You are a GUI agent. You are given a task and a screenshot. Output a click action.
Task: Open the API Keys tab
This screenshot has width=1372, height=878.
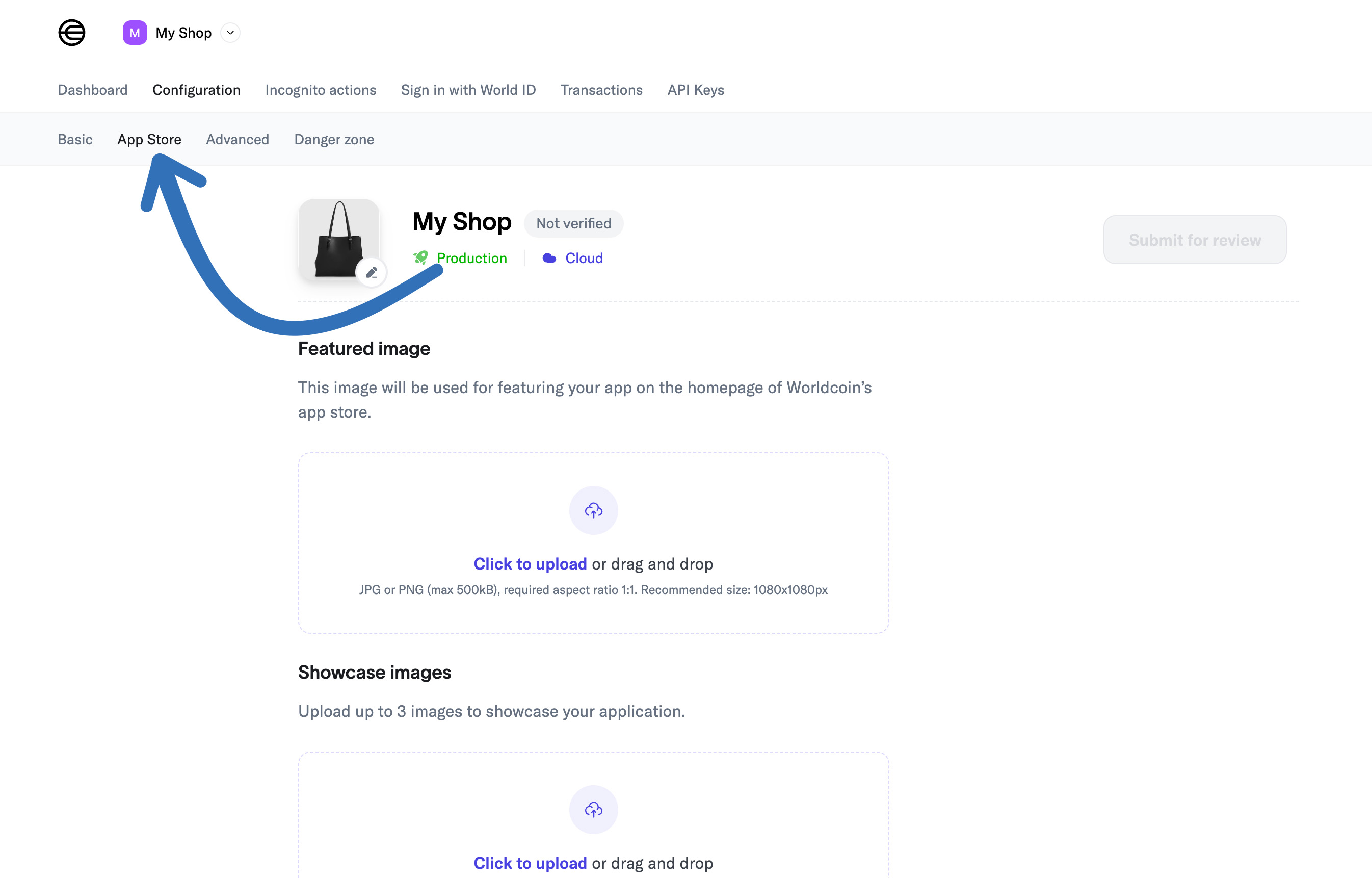pyautogui.click(x=696, y=90)
